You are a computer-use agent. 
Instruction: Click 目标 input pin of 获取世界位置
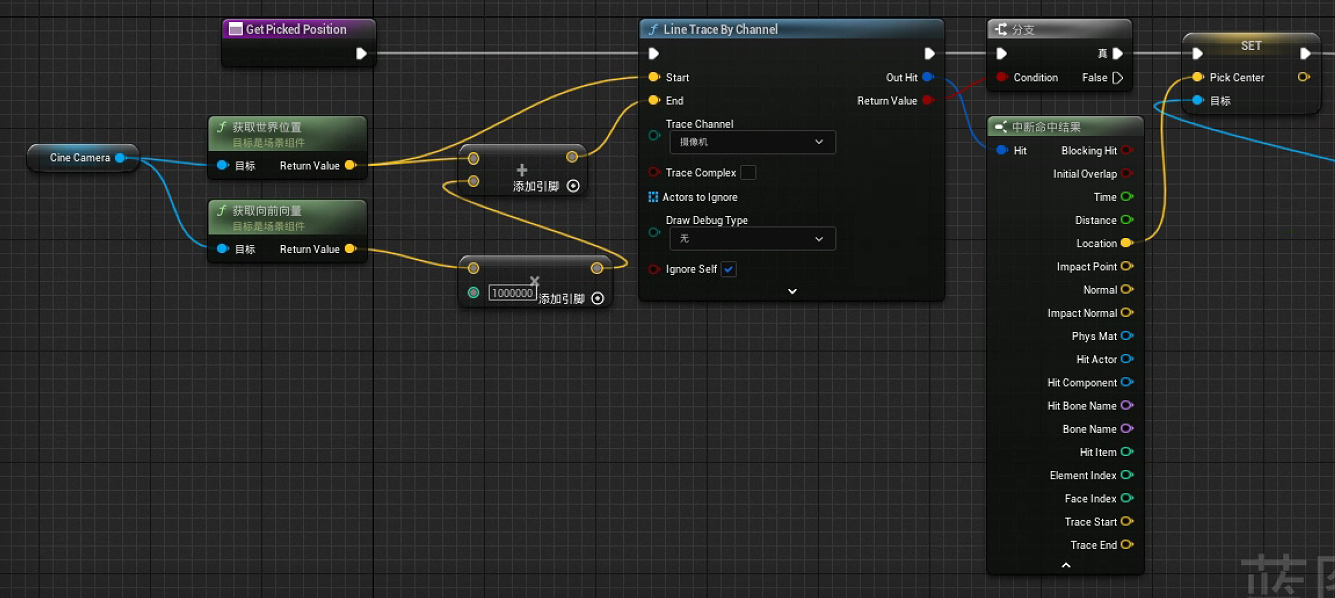pyautogui.click(x=223, y=165)
